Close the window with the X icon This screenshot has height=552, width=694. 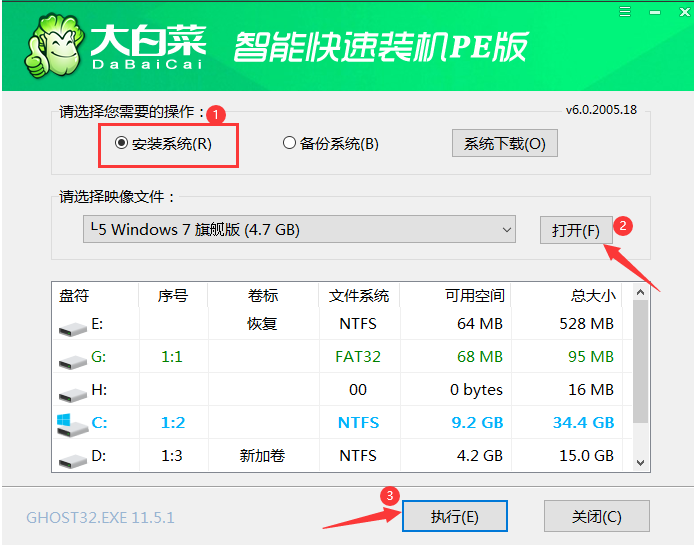tap(685, 12)
